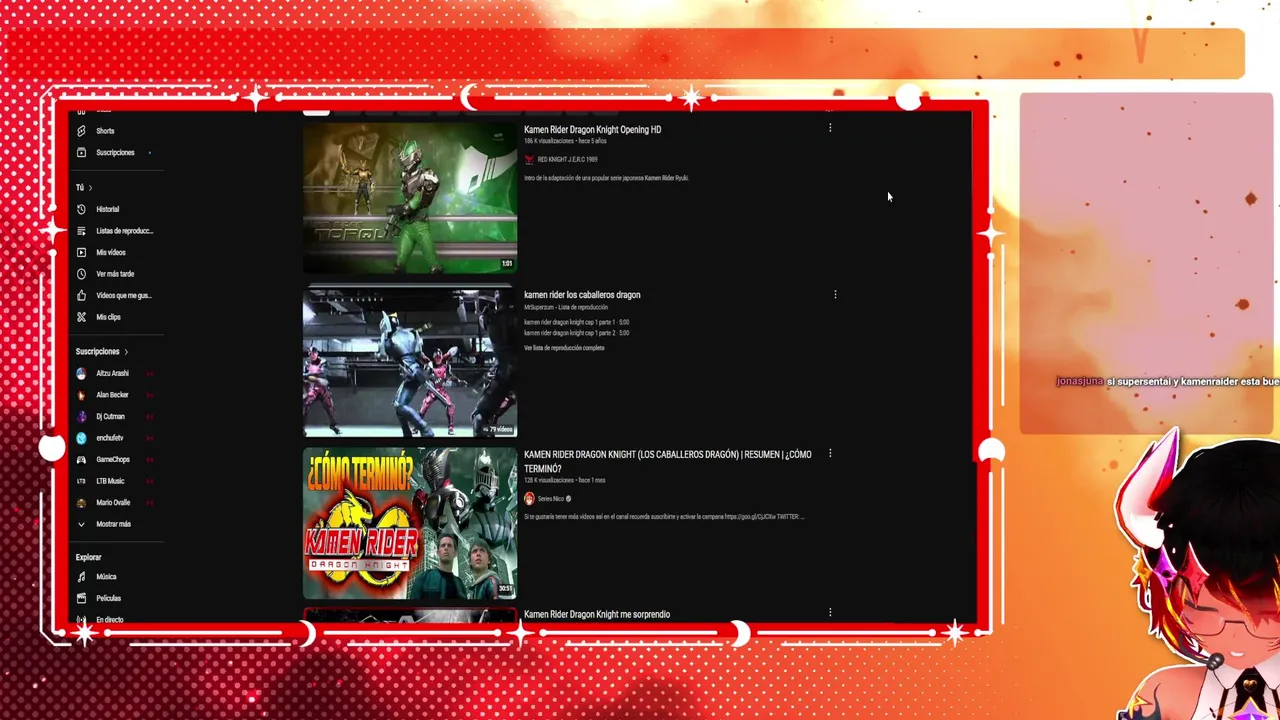
Task: Open Listas de reproducción in sidebar
Action: pos(115,231)
